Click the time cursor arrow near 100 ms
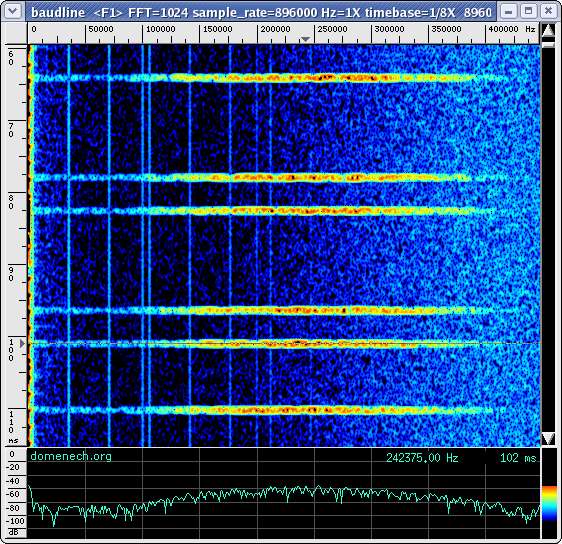 pos(22,344)
